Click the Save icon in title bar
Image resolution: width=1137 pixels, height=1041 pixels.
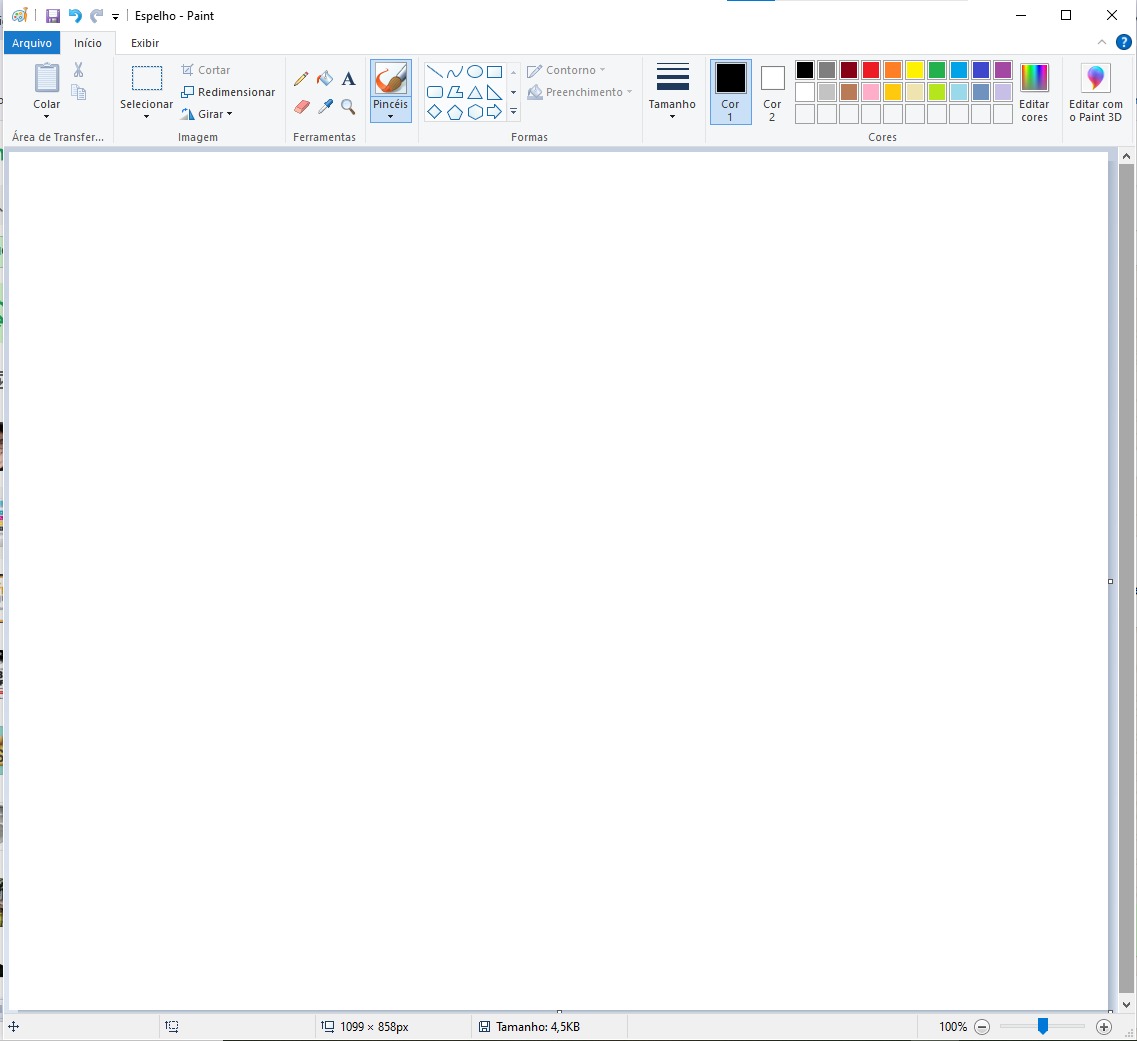click(53, 16)
